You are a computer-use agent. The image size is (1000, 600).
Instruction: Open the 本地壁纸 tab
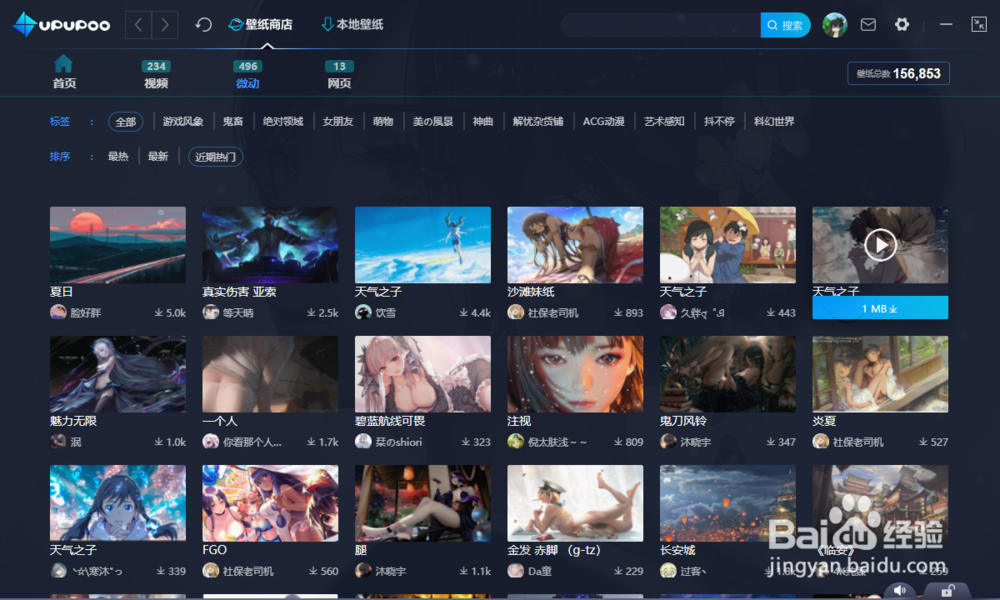[x=352, y=25]
